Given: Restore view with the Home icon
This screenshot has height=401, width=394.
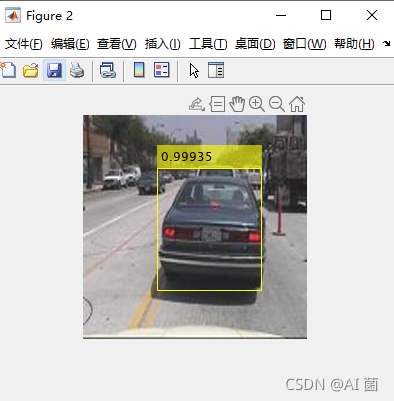Looking at the screenshot, I should coord(297,104).
